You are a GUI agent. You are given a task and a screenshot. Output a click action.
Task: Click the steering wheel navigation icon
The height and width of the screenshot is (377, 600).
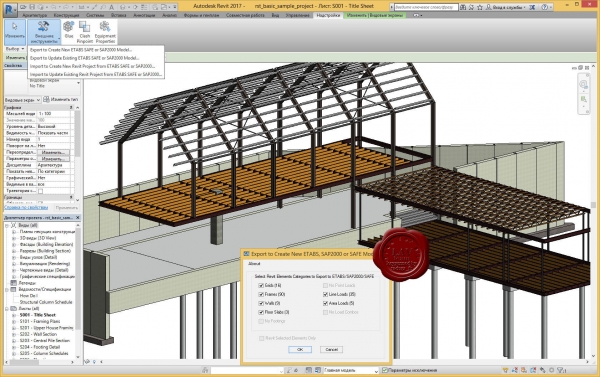584,84
